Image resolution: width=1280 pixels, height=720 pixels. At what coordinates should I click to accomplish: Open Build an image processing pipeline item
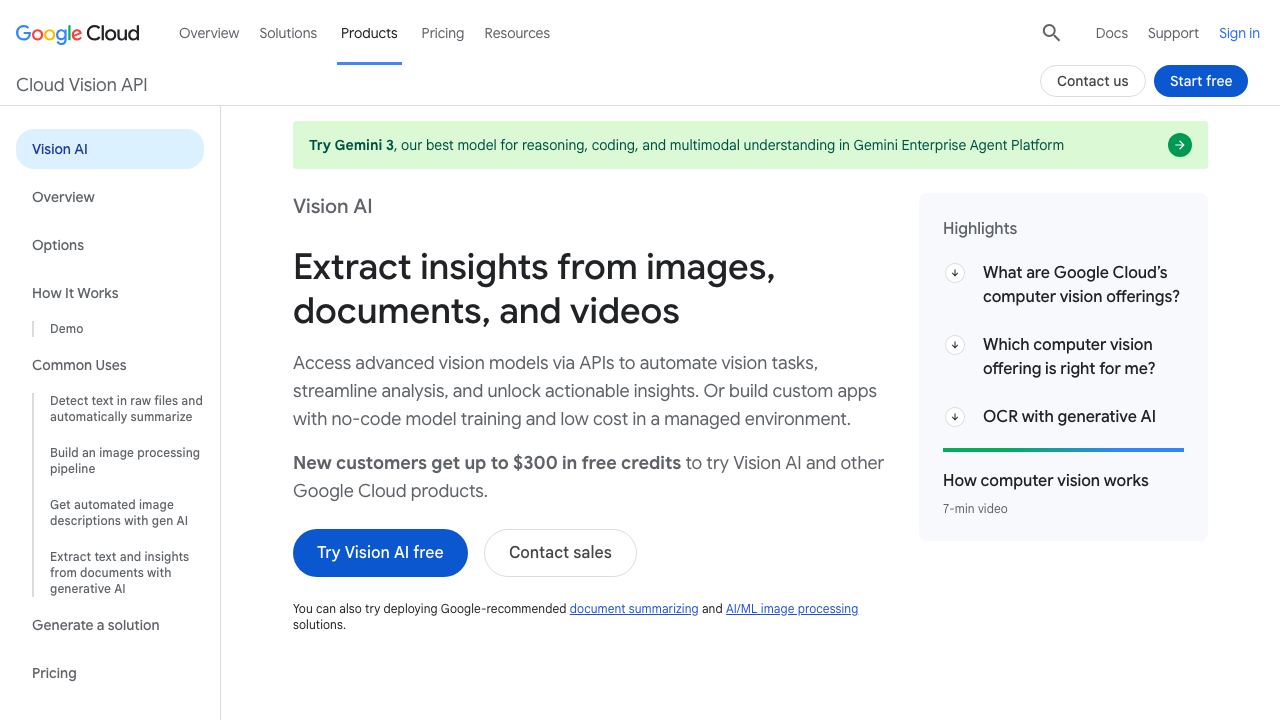point(125,461)
